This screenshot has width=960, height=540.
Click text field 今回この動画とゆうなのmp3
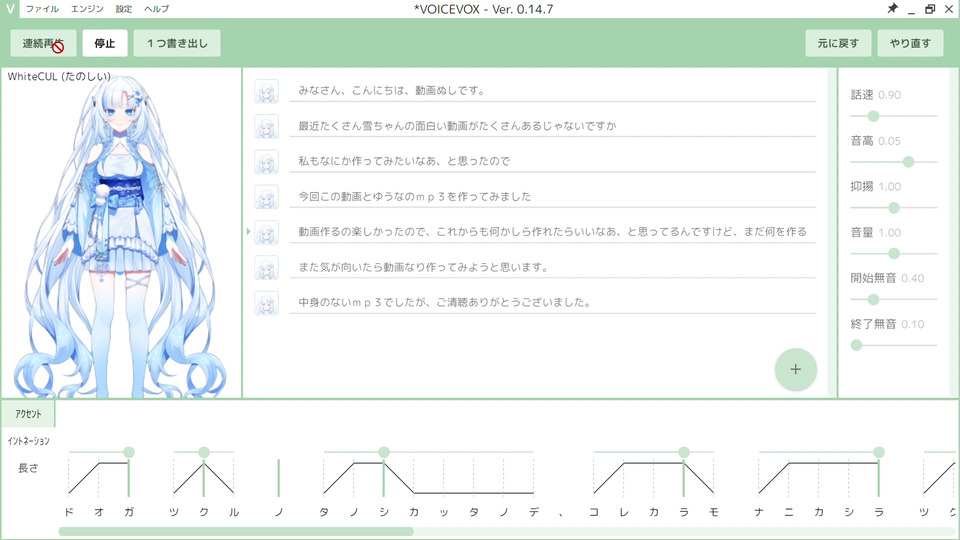point(552,197)
